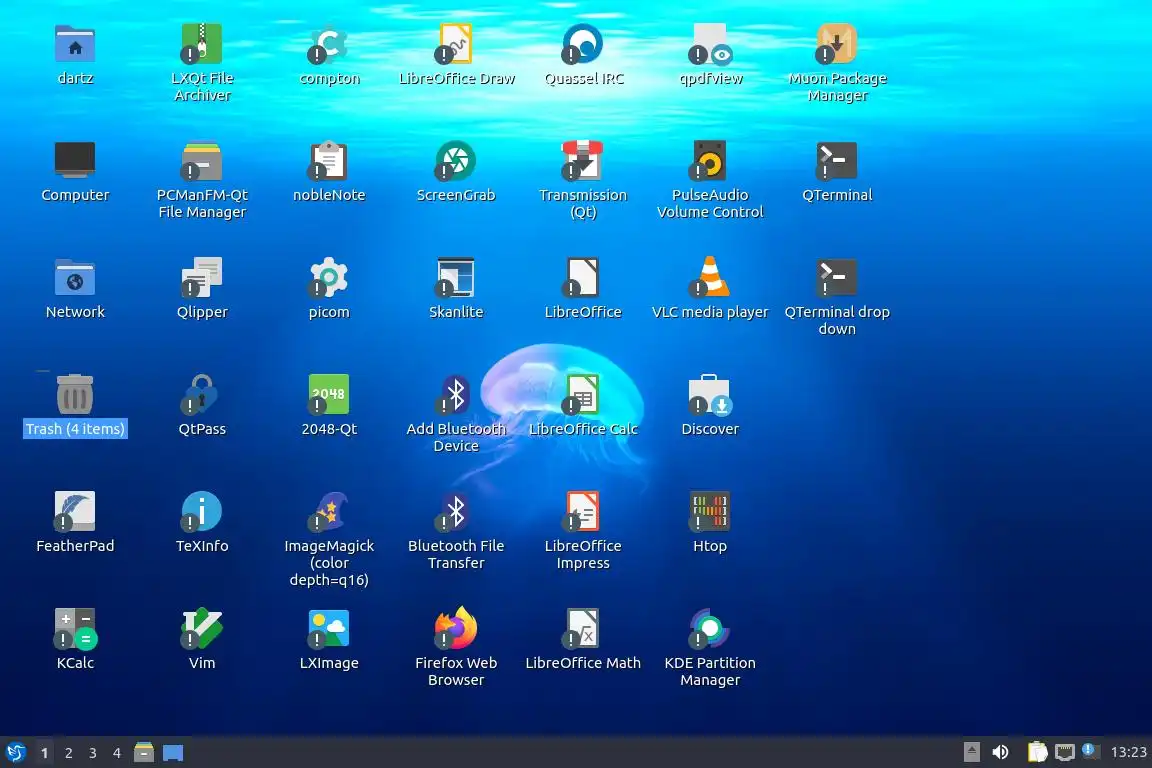
Task: Click the show desktop taskbar button
Action: (173, 753)
